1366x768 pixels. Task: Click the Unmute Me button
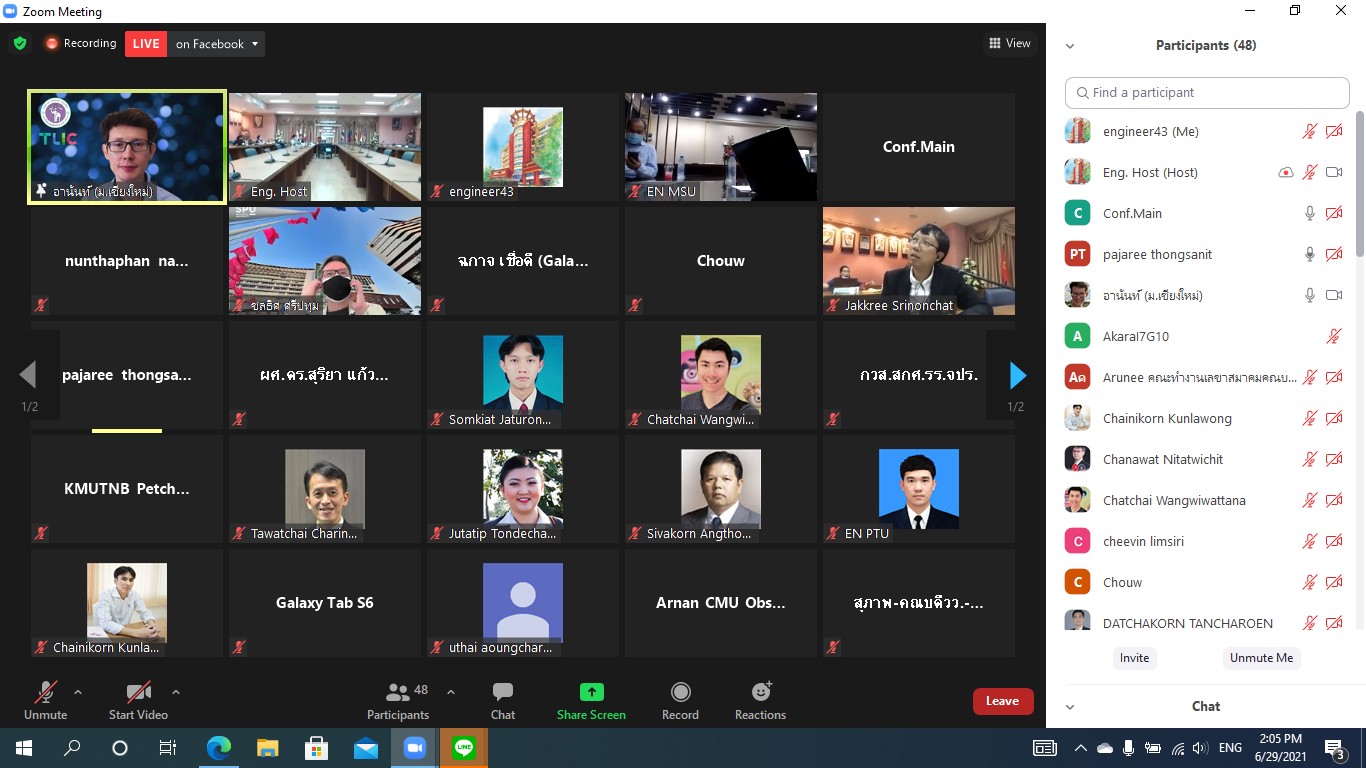coord(1261,658)
